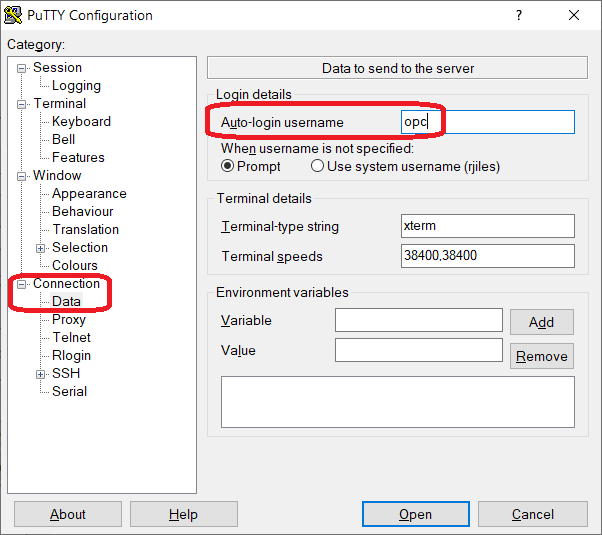Open the Proxy settings
Screen dimensions: 602x535
[69, 320]
